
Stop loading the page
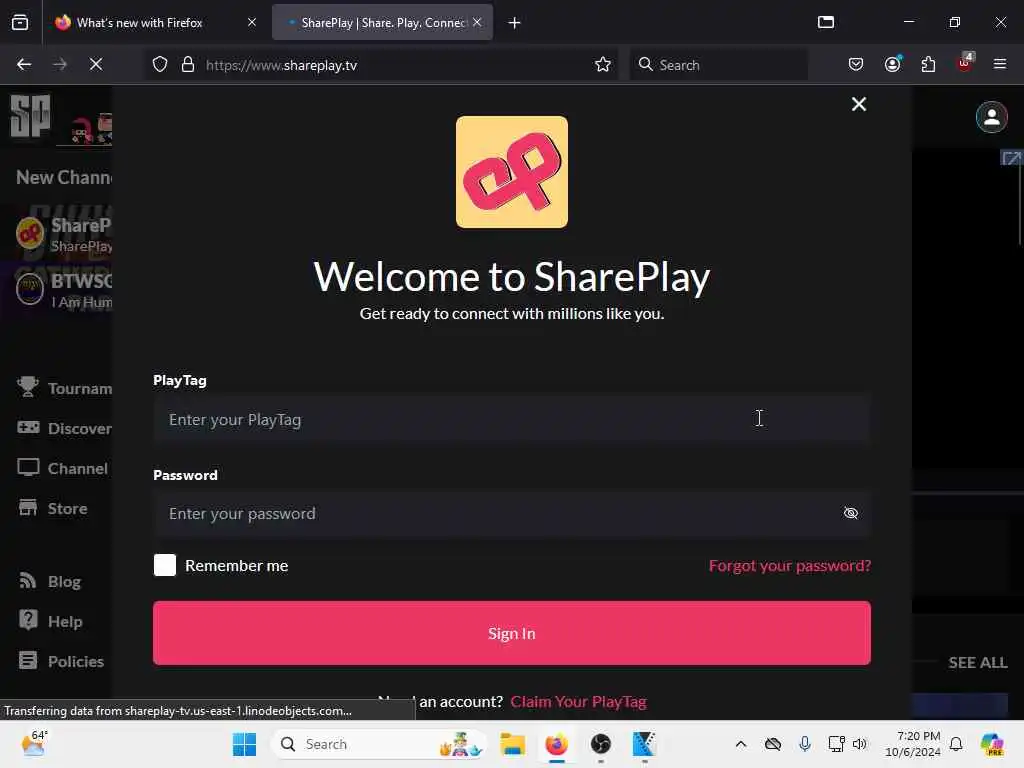click(96, 64)
